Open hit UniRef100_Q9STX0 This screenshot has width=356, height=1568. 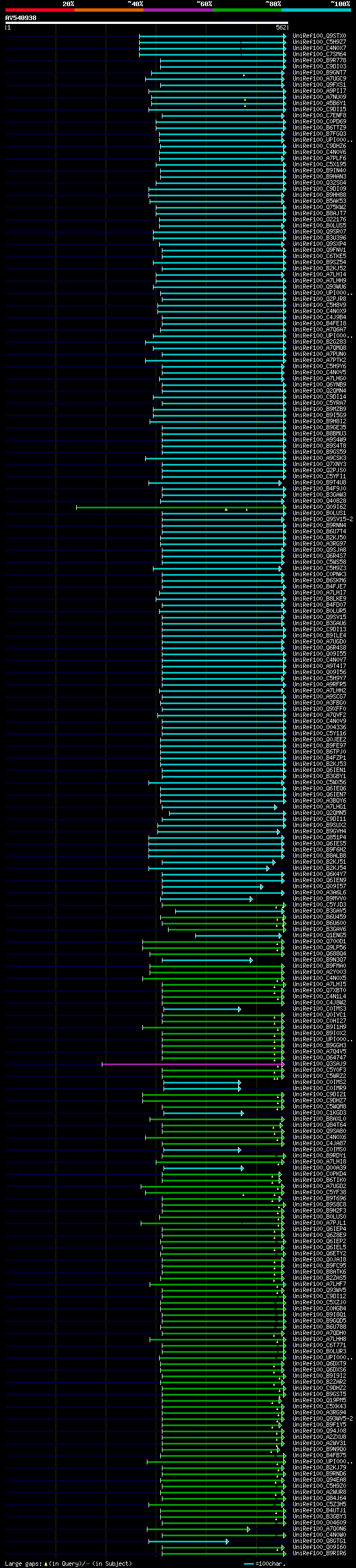[x=319, y=36]
